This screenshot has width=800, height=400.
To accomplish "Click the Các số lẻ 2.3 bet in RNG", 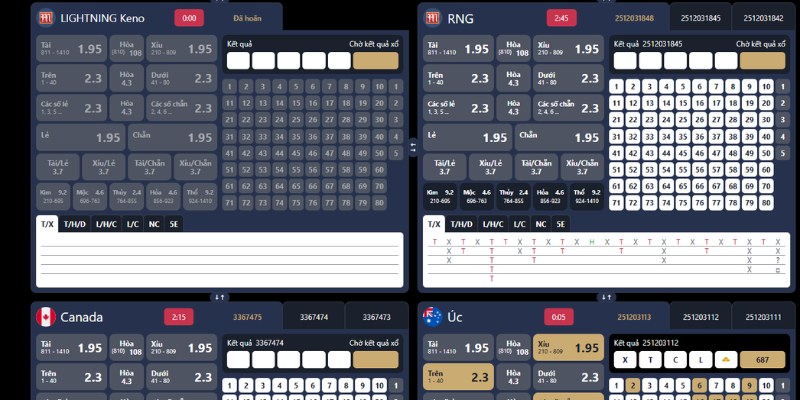I will coord(458,108).
